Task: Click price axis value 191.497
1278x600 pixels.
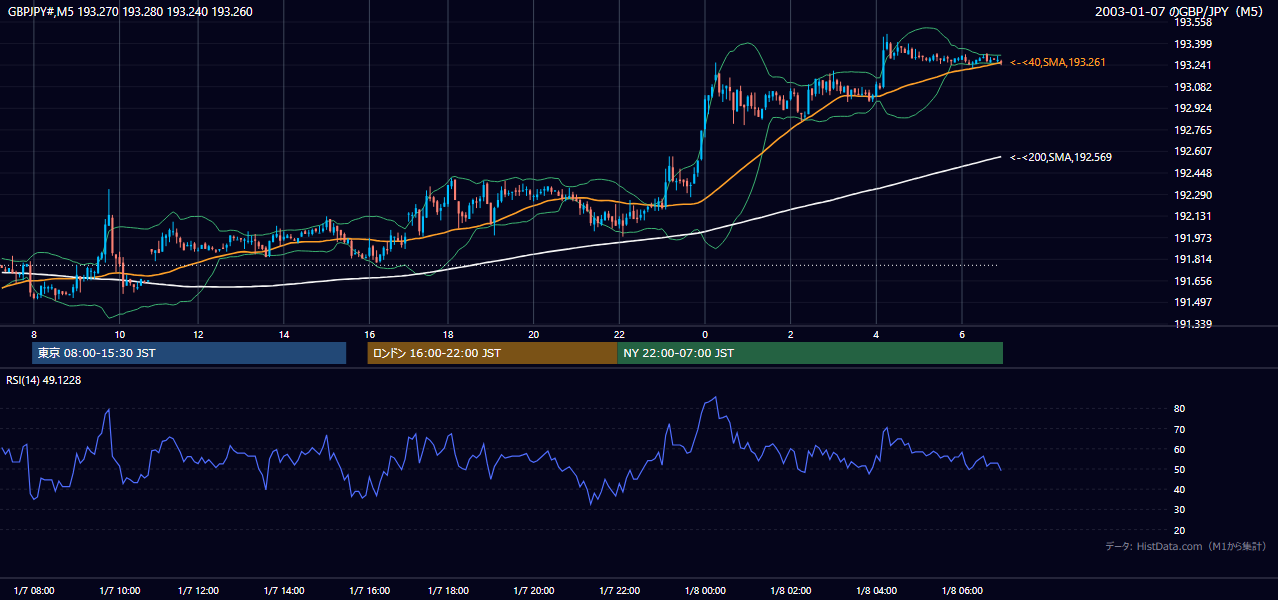Action: pos(1192,302)
